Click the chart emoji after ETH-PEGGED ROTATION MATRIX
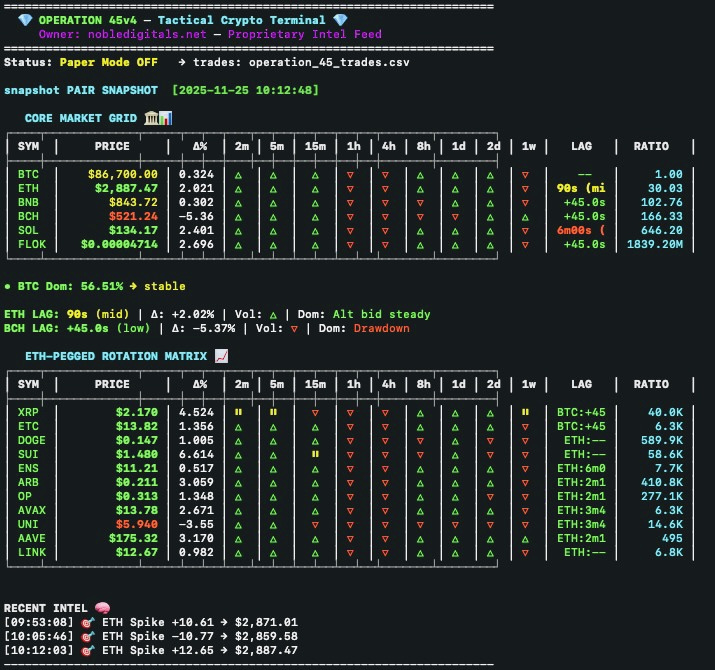 [x=222, y=355]
